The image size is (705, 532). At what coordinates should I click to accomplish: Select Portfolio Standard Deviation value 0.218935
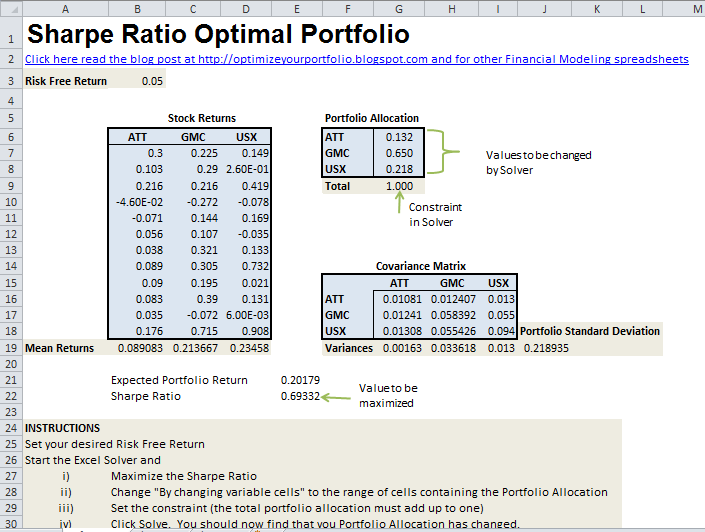coord(546,348)
